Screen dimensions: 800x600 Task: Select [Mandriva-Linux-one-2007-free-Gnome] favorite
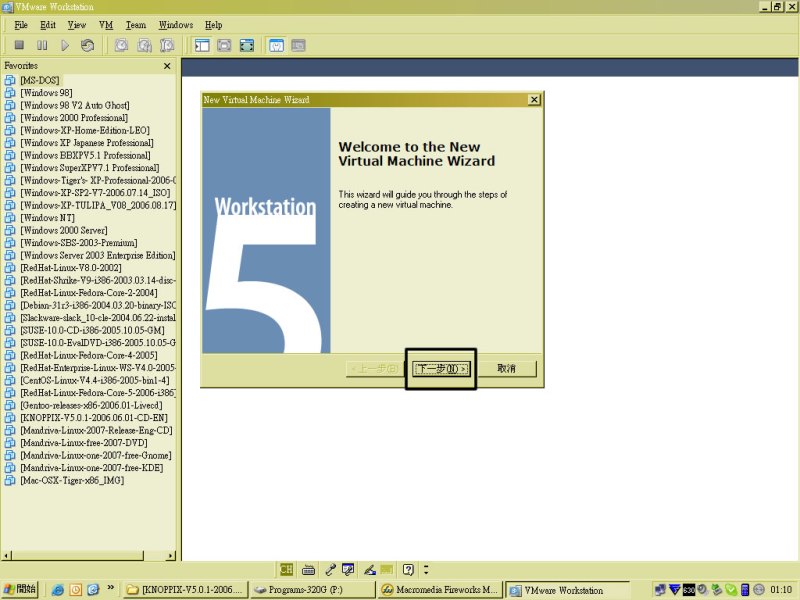coord(96,455)
